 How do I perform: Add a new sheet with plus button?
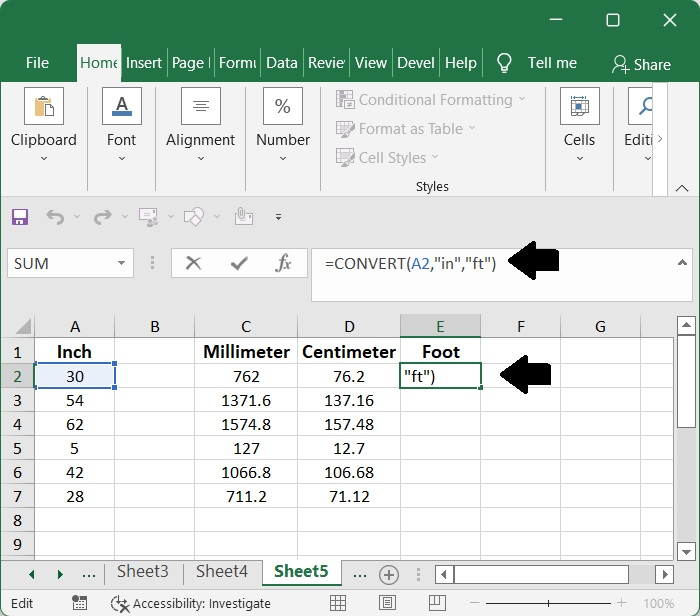click(x=389, y=574)
